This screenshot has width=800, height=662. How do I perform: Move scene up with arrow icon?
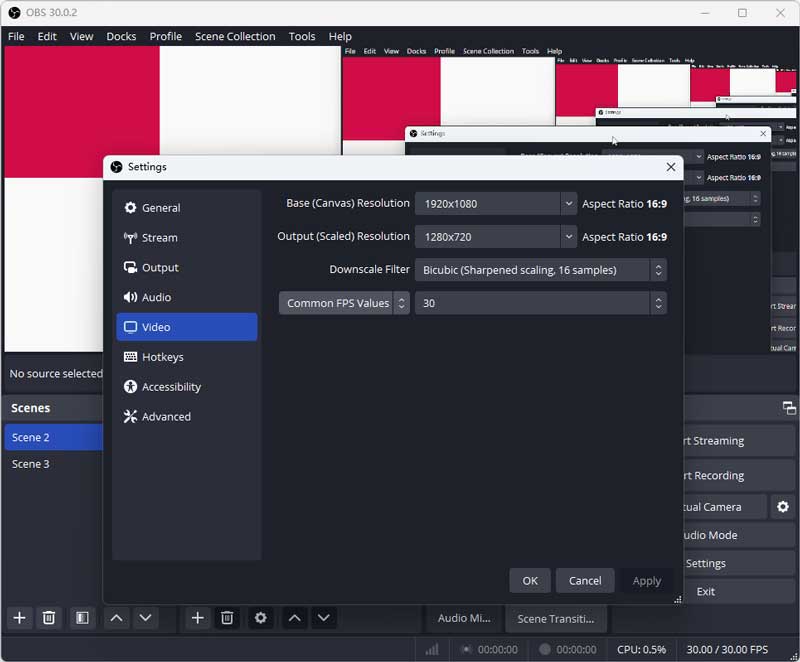[x=116, y=618]
